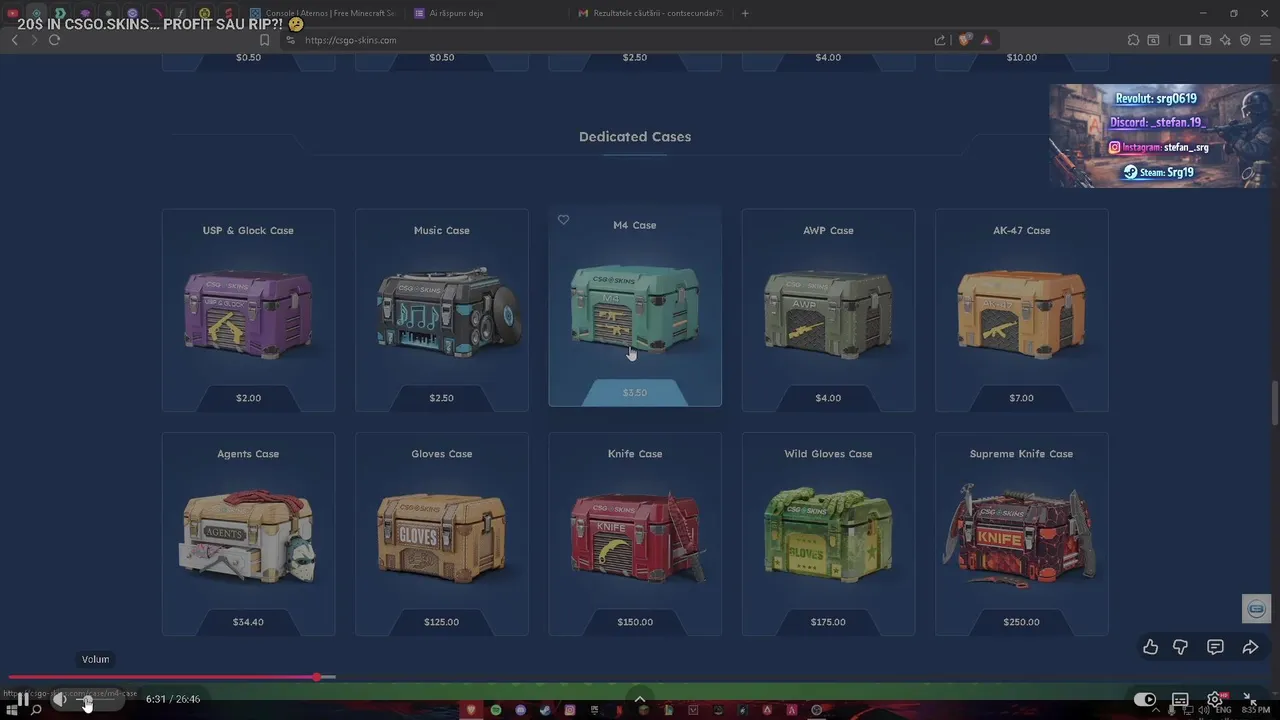Click the video title text at top
The image size is (1280, 720).
tap(160, 23)
